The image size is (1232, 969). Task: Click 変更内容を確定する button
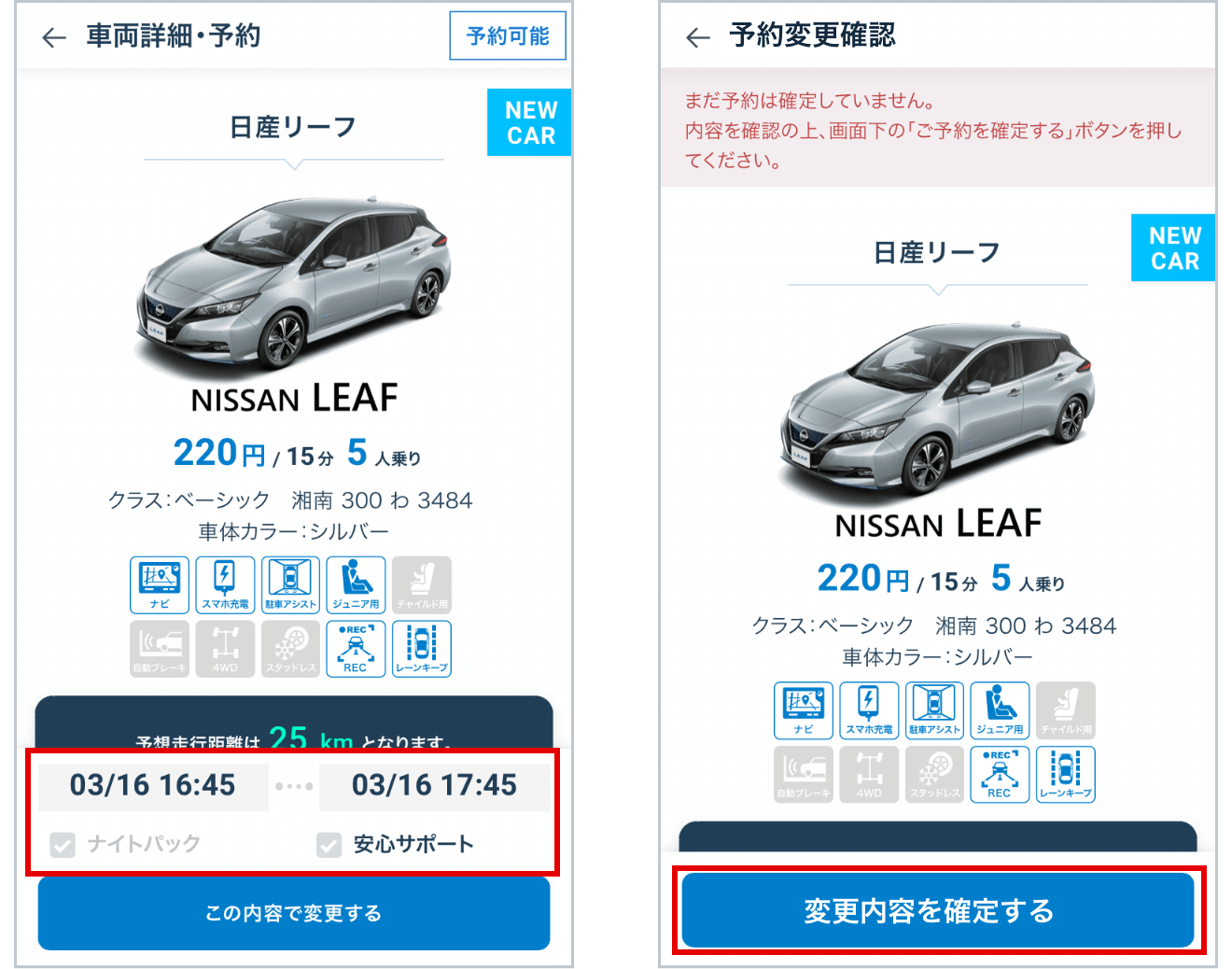[938, 910]
